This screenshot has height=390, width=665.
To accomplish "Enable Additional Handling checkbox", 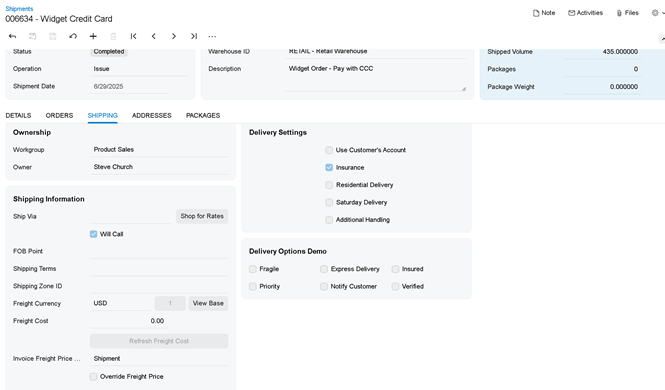I will click(329, 220).
